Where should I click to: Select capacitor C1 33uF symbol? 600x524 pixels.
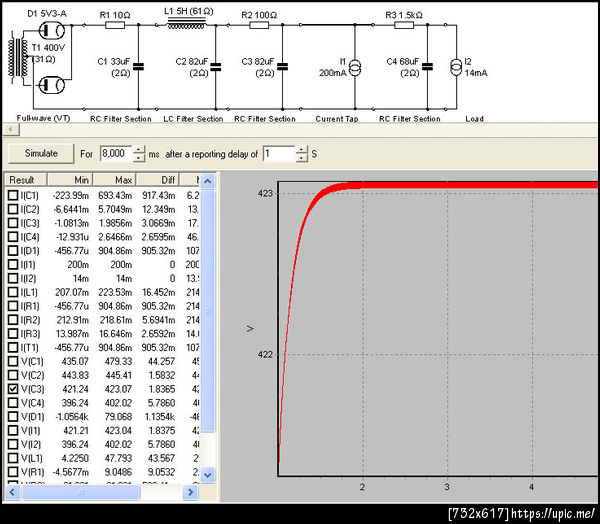pos(138,67)
